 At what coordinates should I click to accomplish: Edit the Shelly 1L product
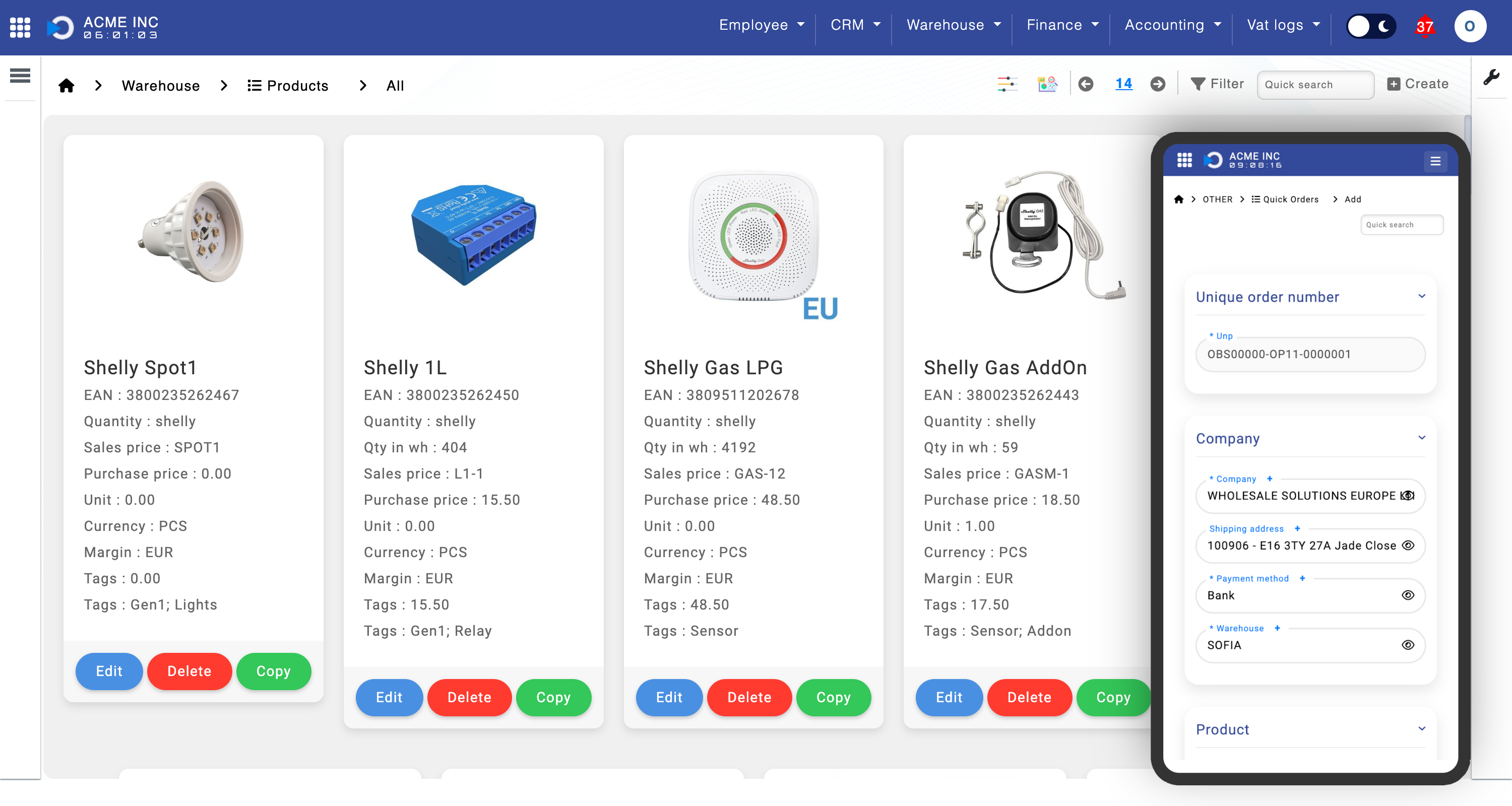[x=389, y=698]
